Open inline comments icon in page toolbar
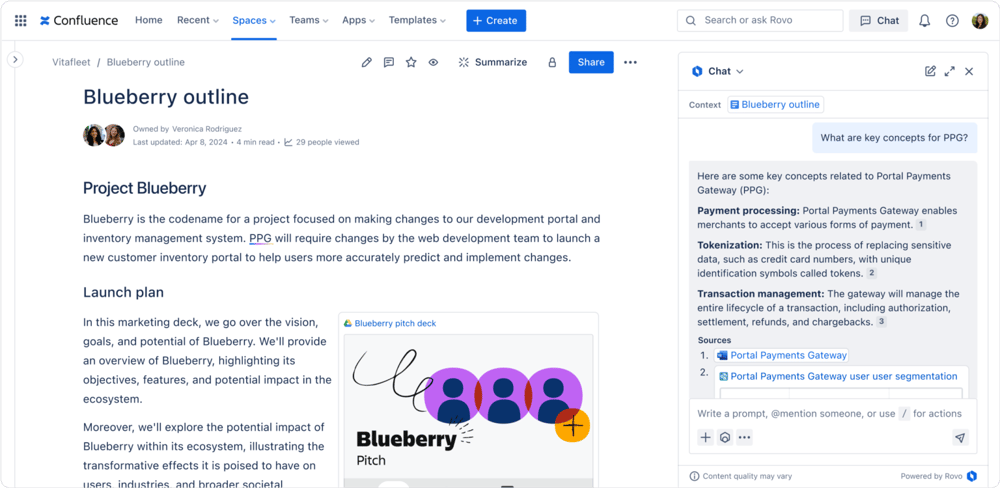1000x488 pixels. click(x=389, y=62)
